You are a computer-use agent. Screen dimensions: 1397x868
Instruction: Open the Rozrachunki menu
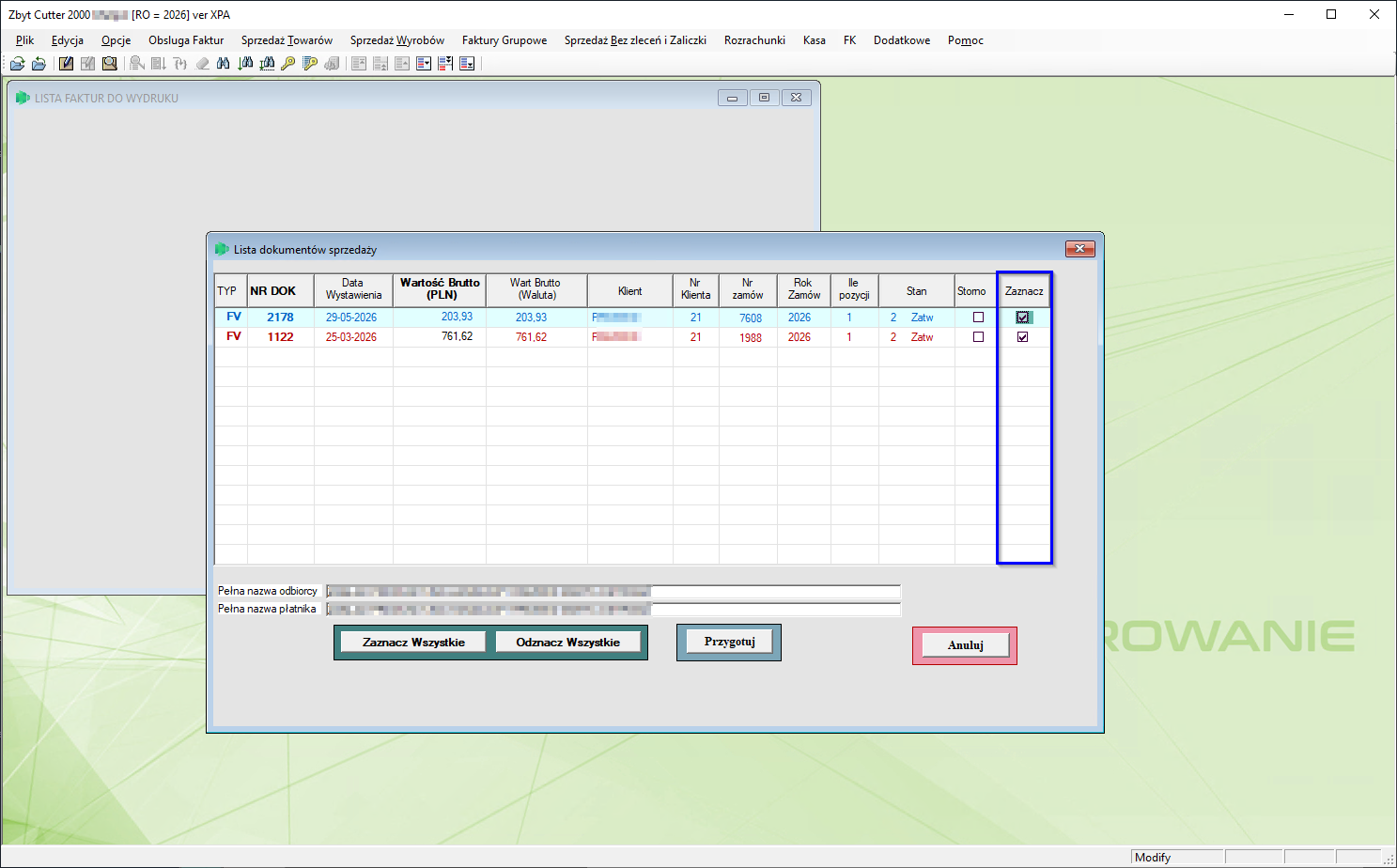click(754, 40)
